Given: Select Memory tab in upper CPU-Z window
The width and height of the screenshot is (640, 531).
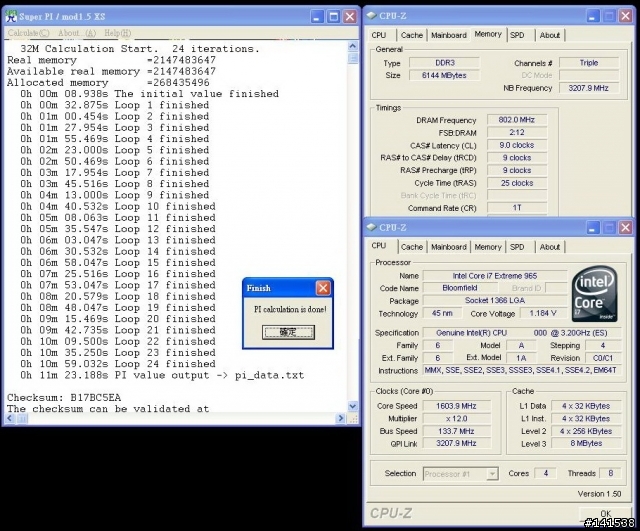Looking at the screenshot, I should pyautogui.click(x=488, y=34).
